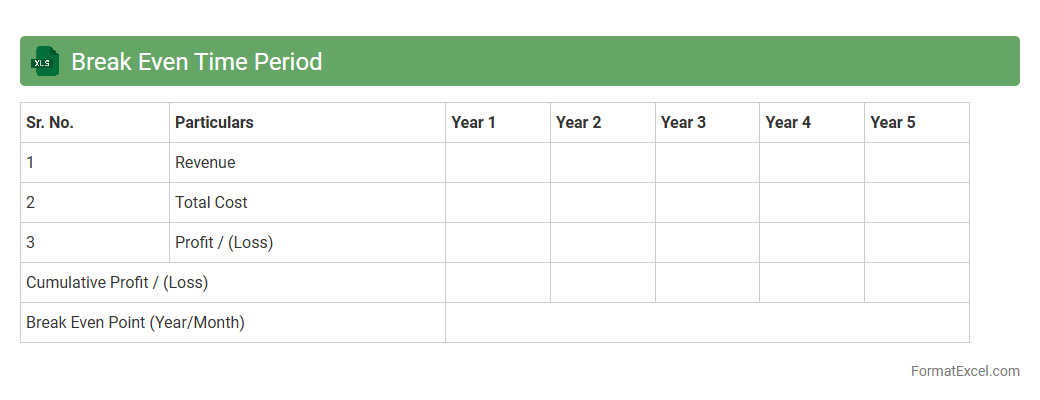
Task: Click the Year 2 column header
Action: coord(579,123)
